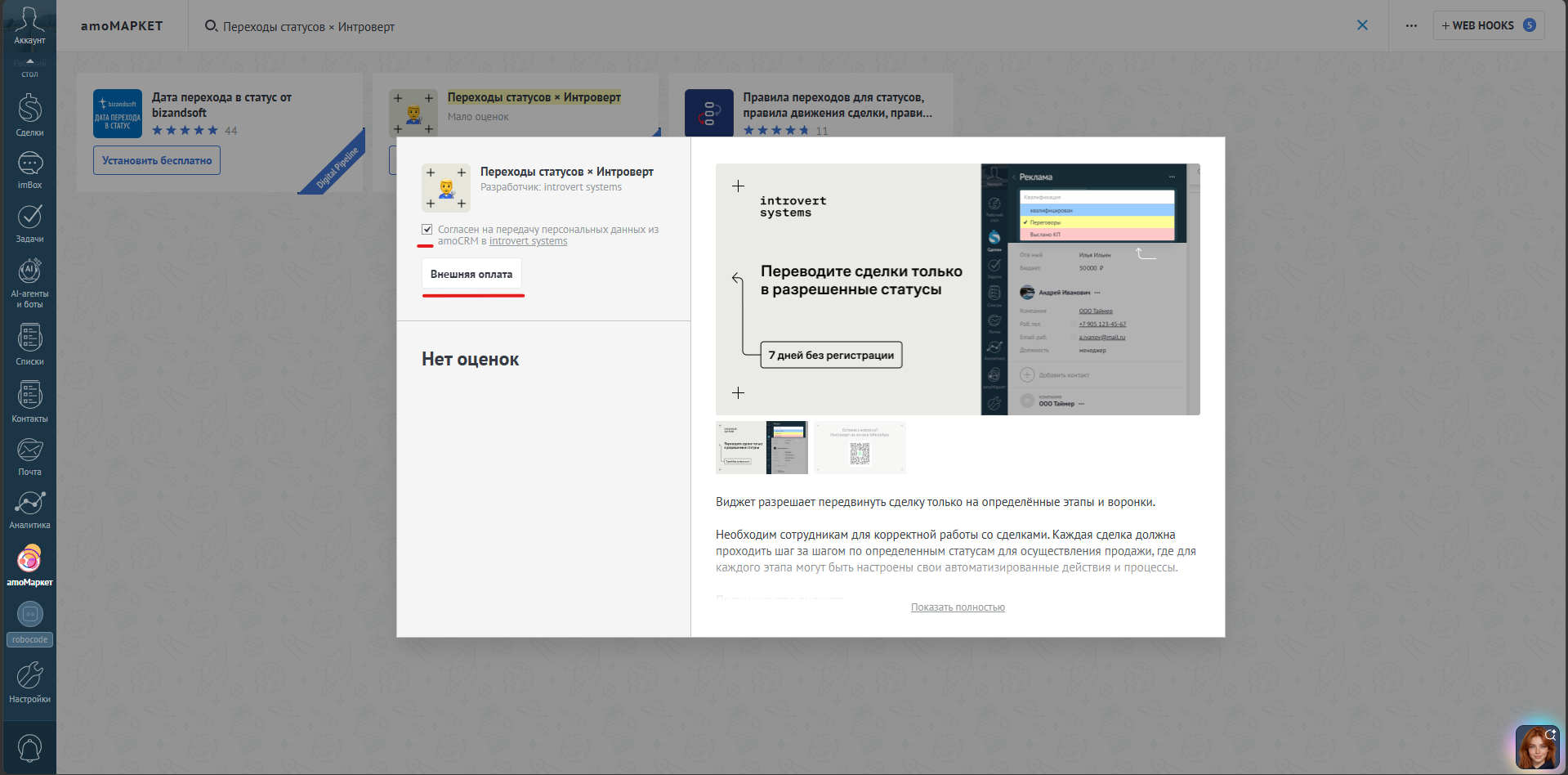Open the three-dots more menu
Screen dimensions: 1568x775
click(1411, 25)
